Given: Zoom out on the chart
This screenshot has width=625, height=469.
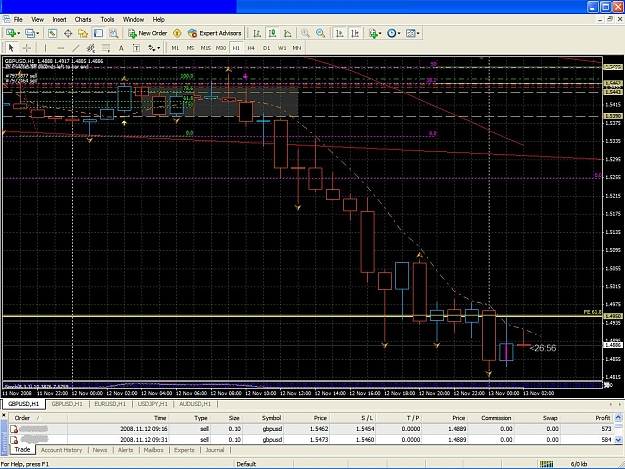Looking at the screenshot, I should coord(320,33).
